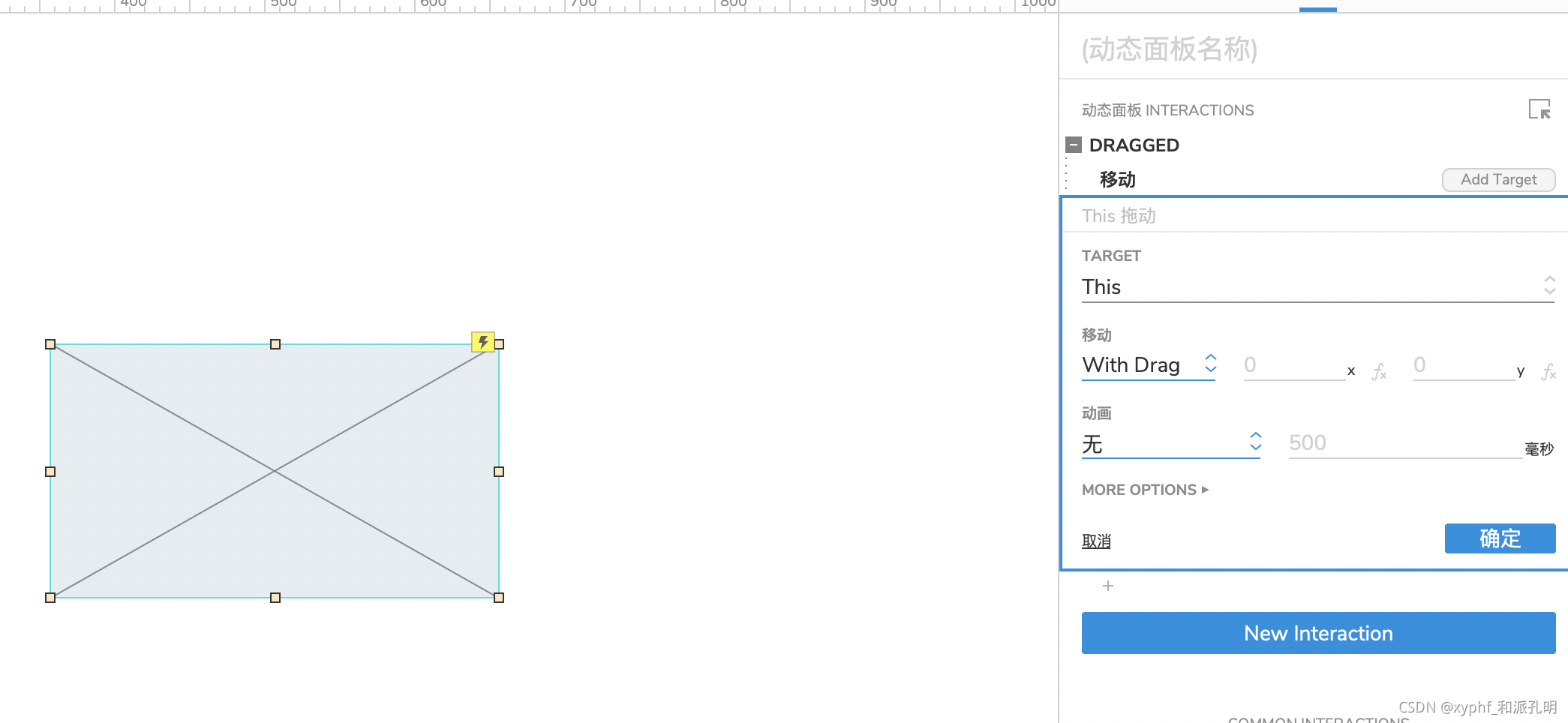Select the top-middle resize handle of the panel
1568x723 pixels.
point(275,344)
